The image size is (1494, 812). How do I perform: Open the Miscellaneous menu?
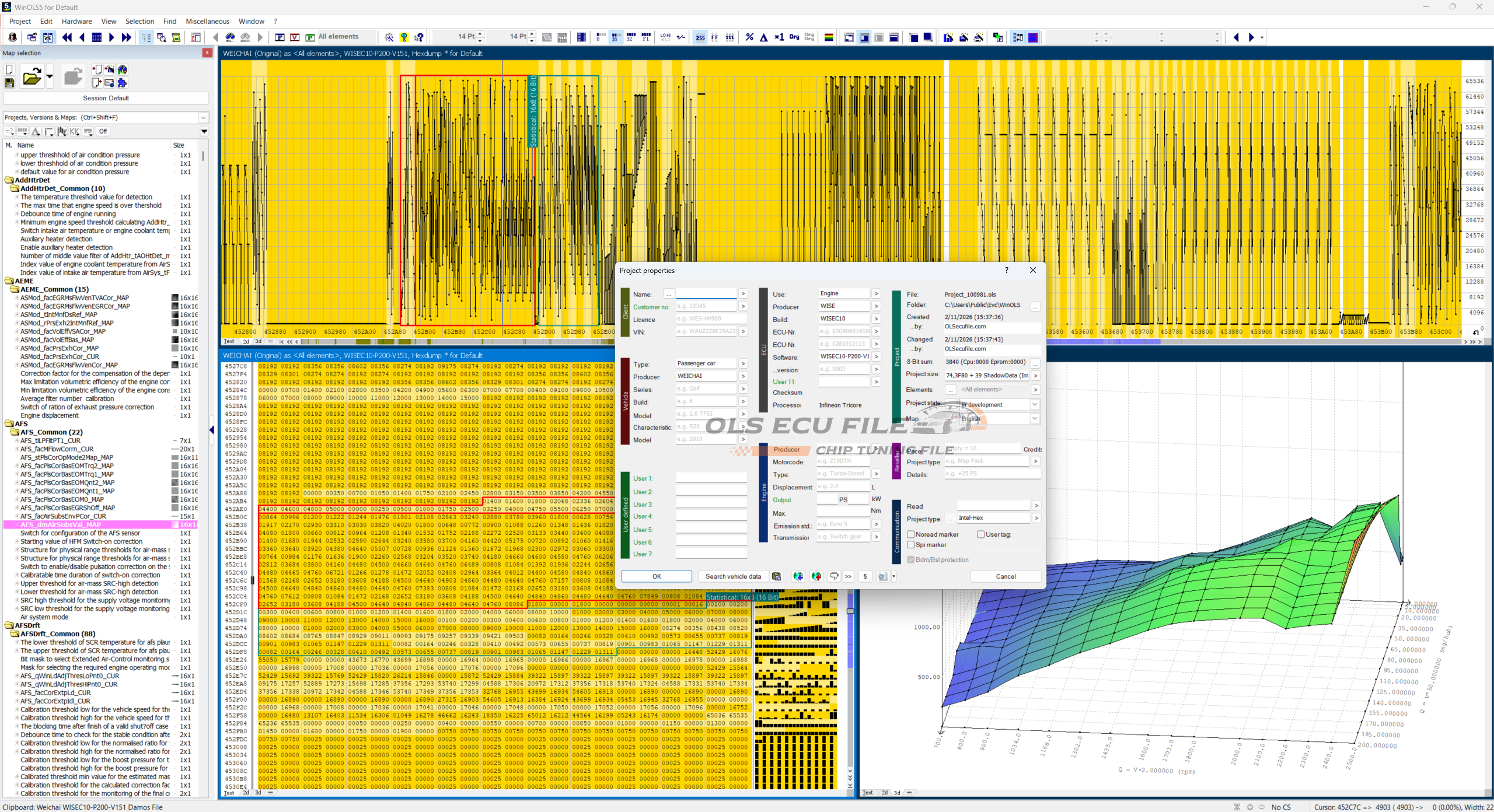[x=207, y=21]
